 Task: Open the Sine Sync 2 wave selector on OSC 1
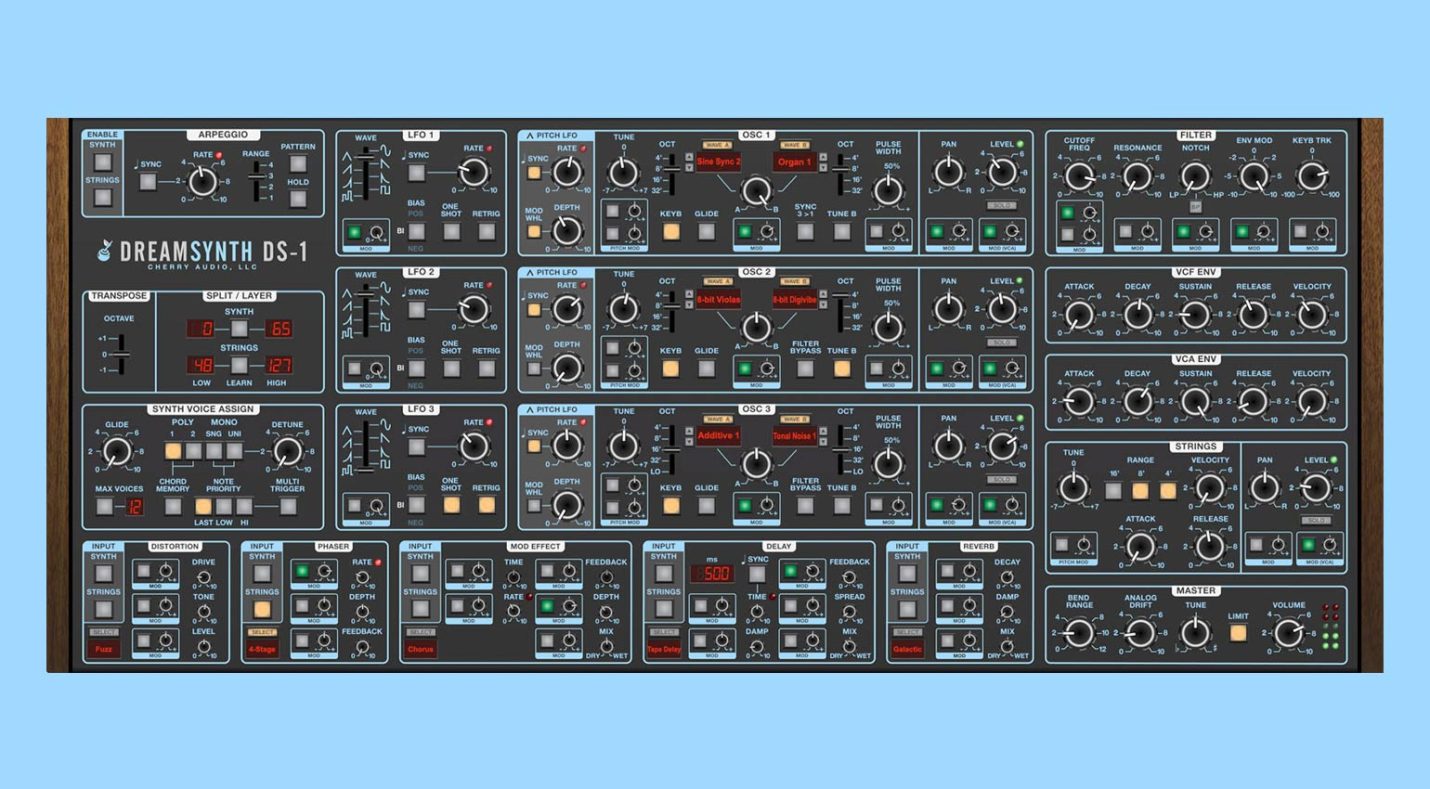[719, 162]
